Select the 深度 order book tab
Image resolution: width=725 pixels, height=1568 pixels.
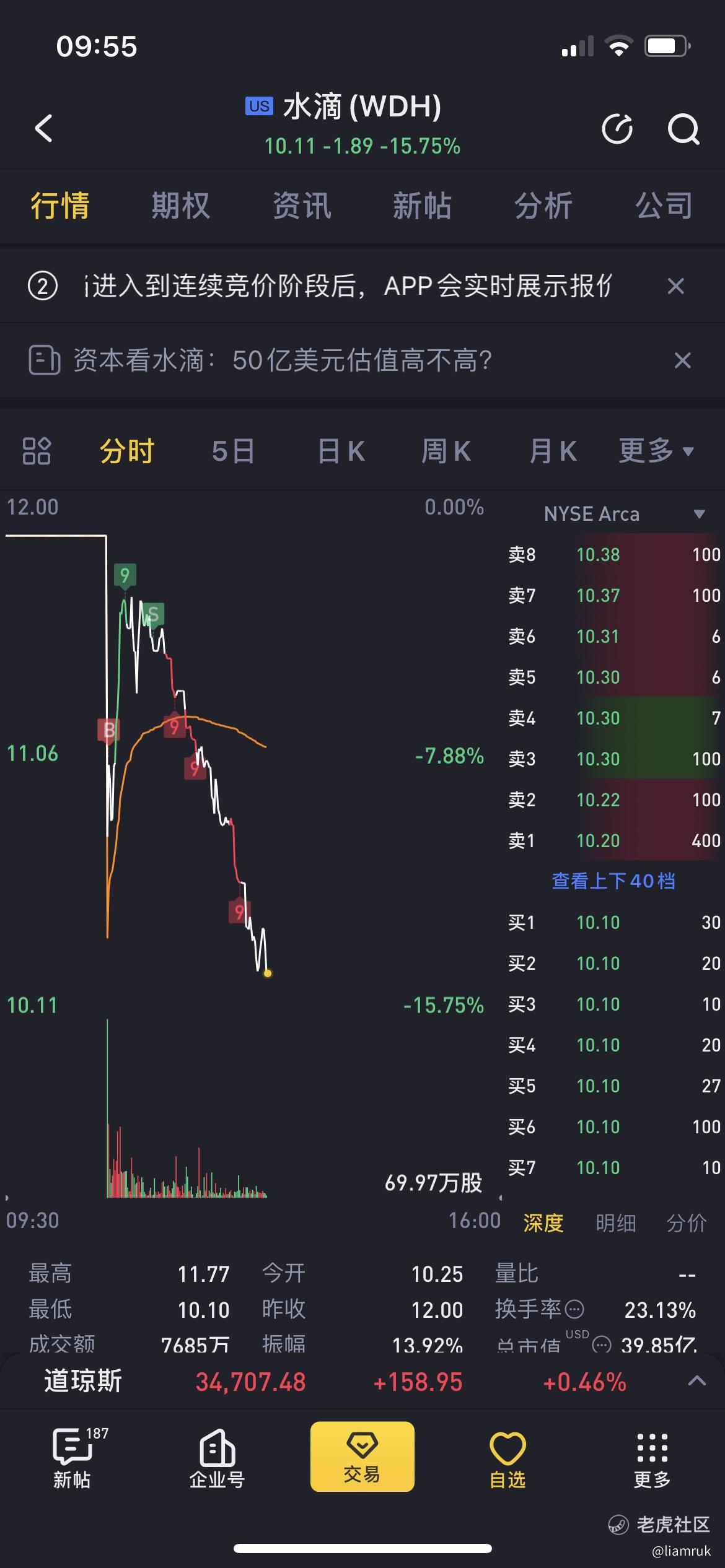(x=543, y=1223)
